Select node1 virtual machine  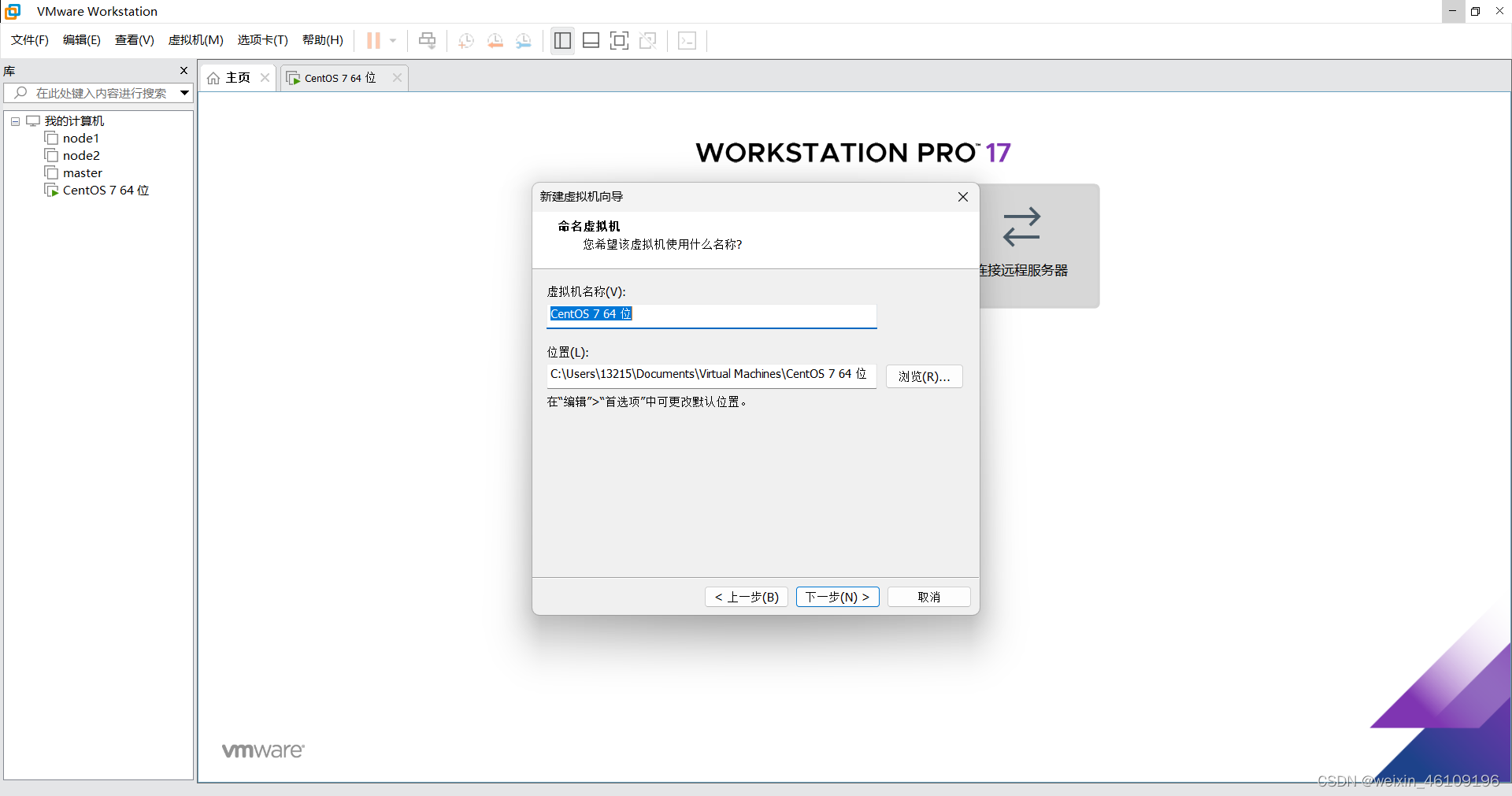(81, 139)
